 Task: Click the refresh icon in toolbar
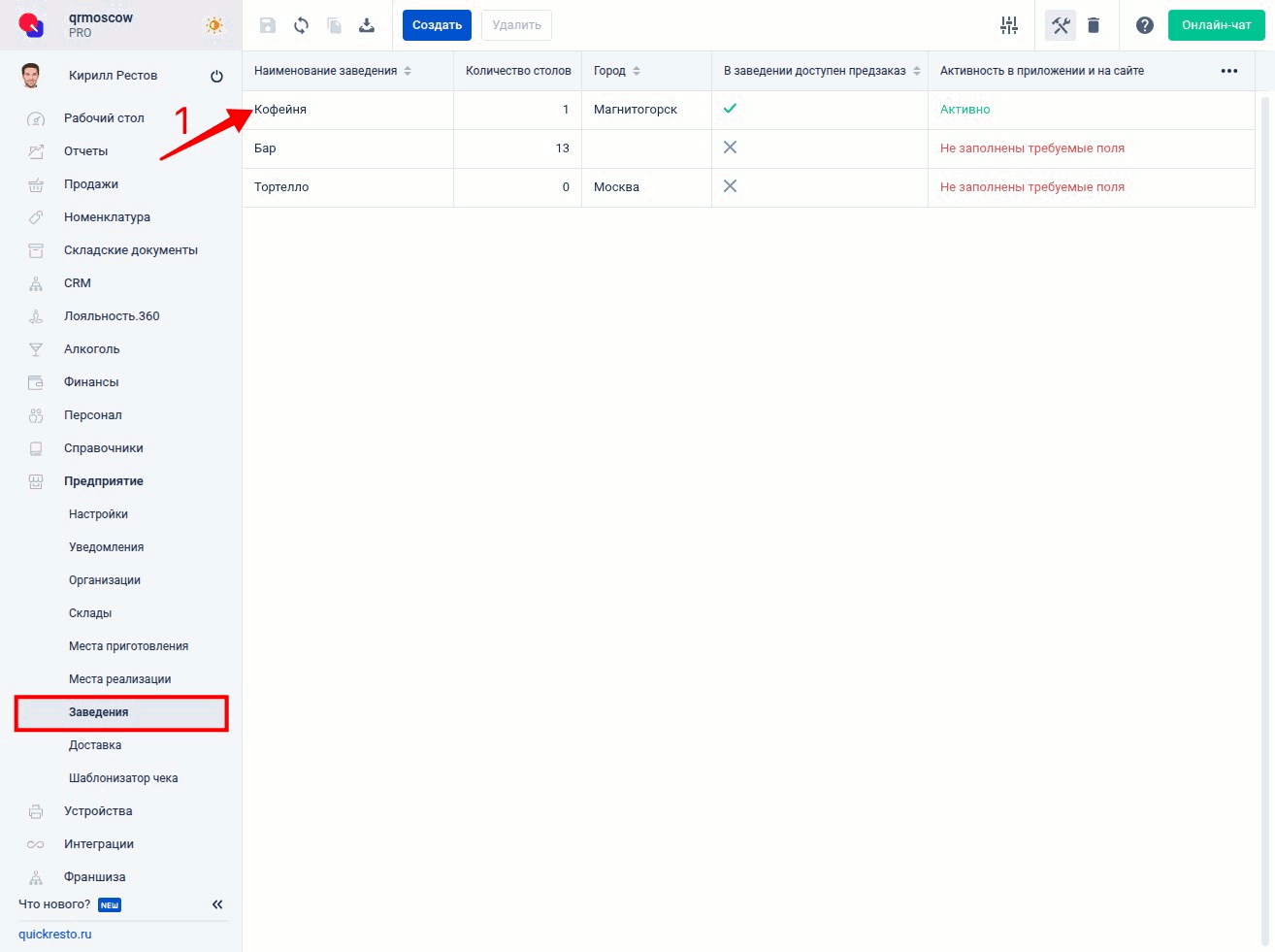coord(301,25)
